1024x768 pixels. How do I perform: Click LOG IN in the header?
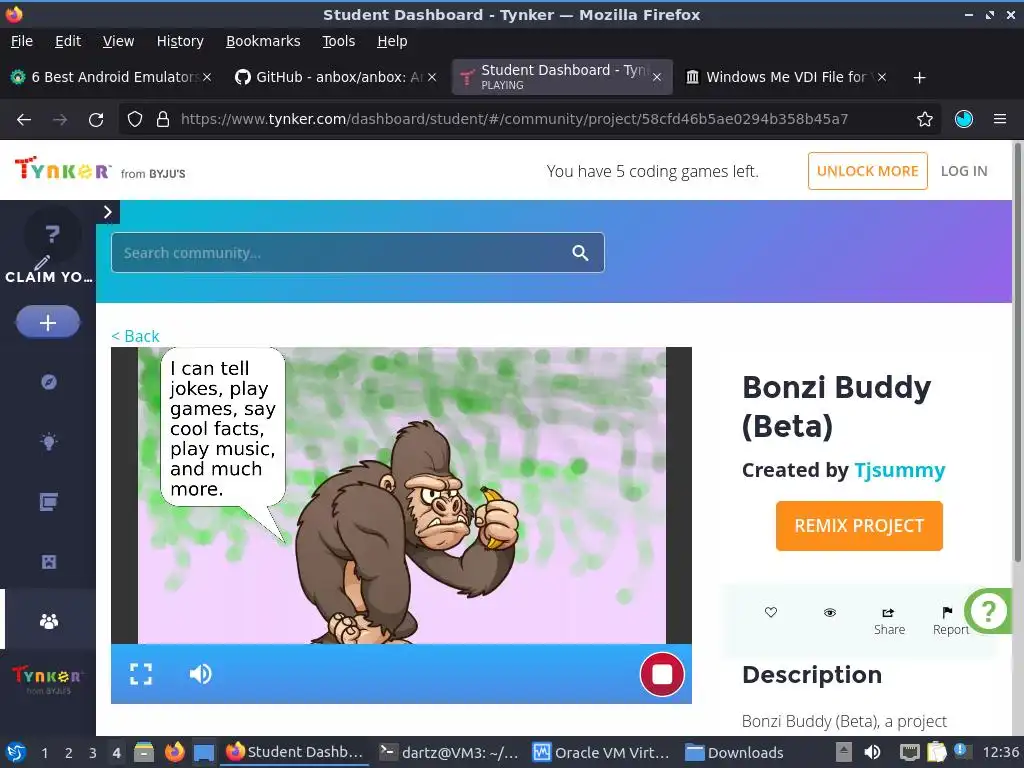pos(964,171)
